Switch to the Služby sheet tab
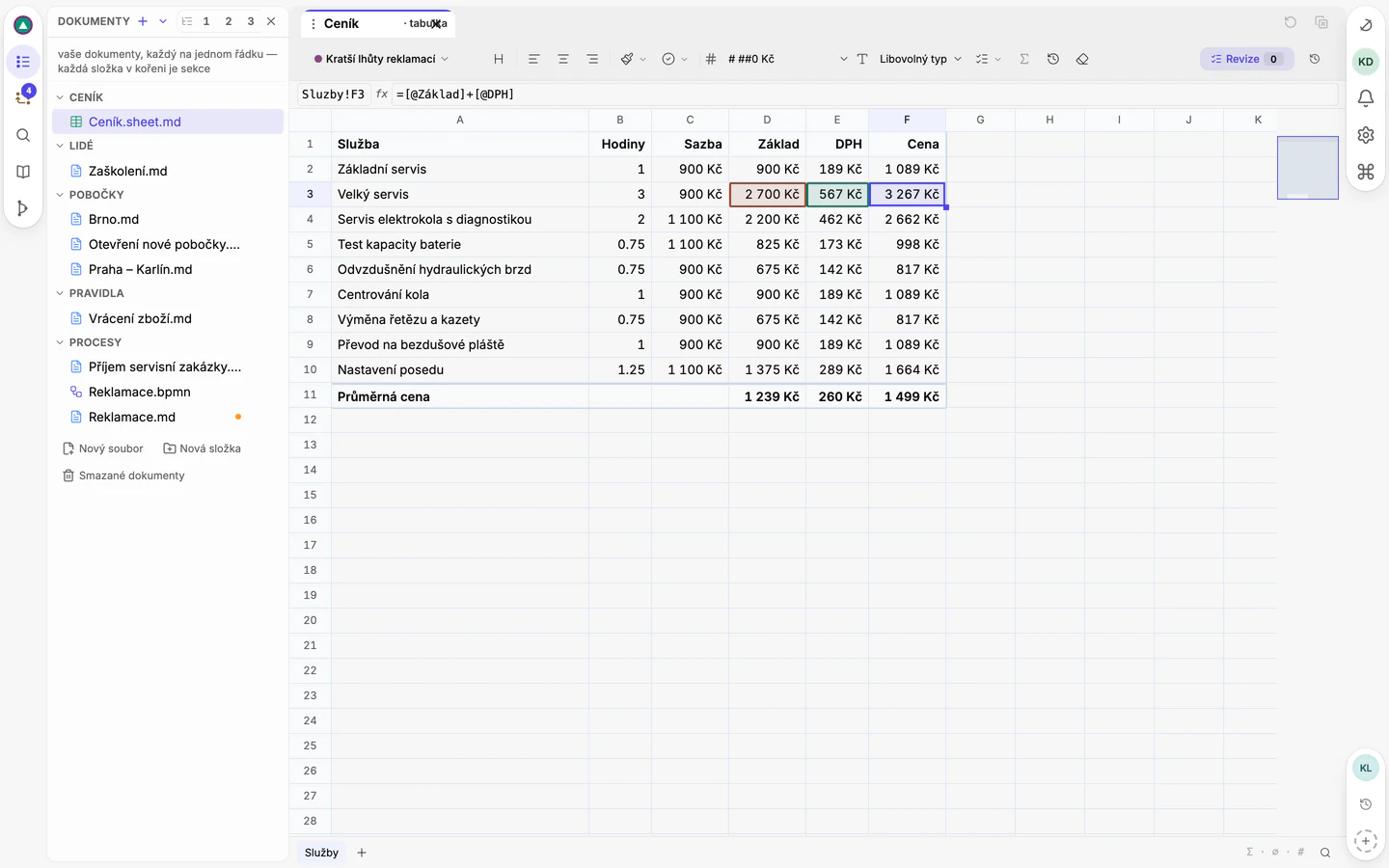Viewport: 1389px width, 868px height. pyautogui.click(x=321, y=853)
